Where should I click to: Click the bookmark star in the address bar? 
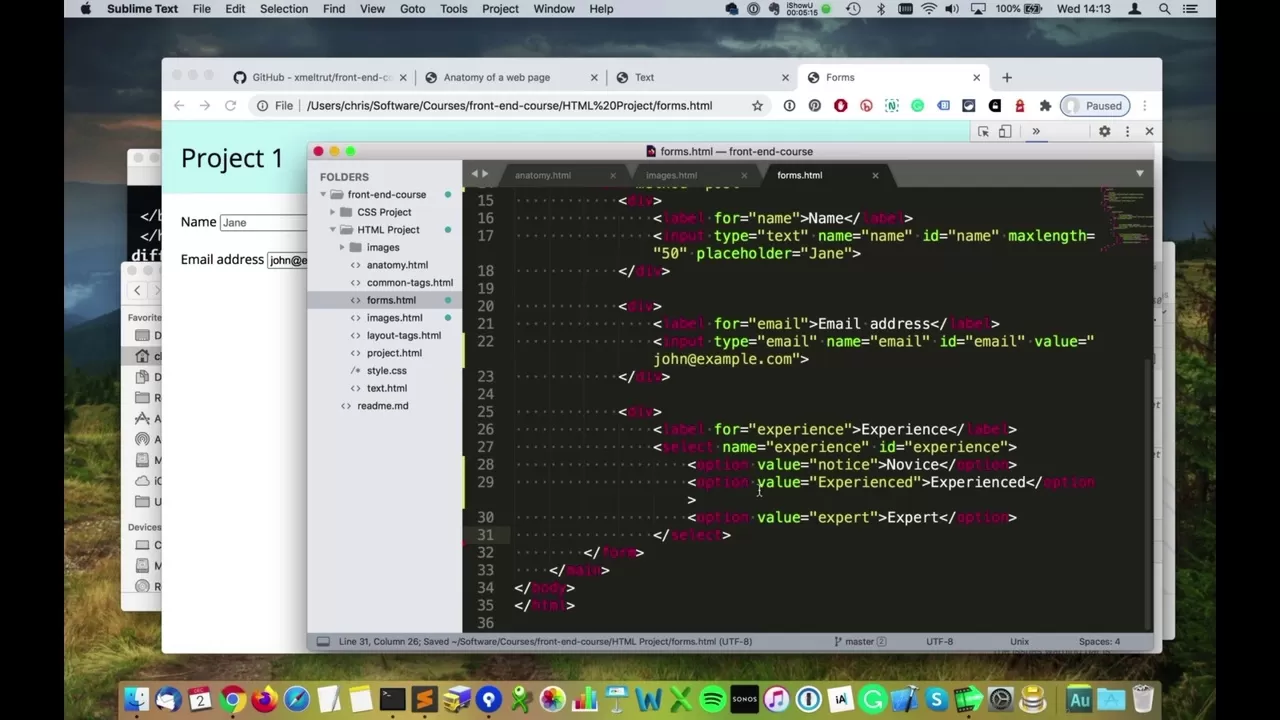[757, 105]
